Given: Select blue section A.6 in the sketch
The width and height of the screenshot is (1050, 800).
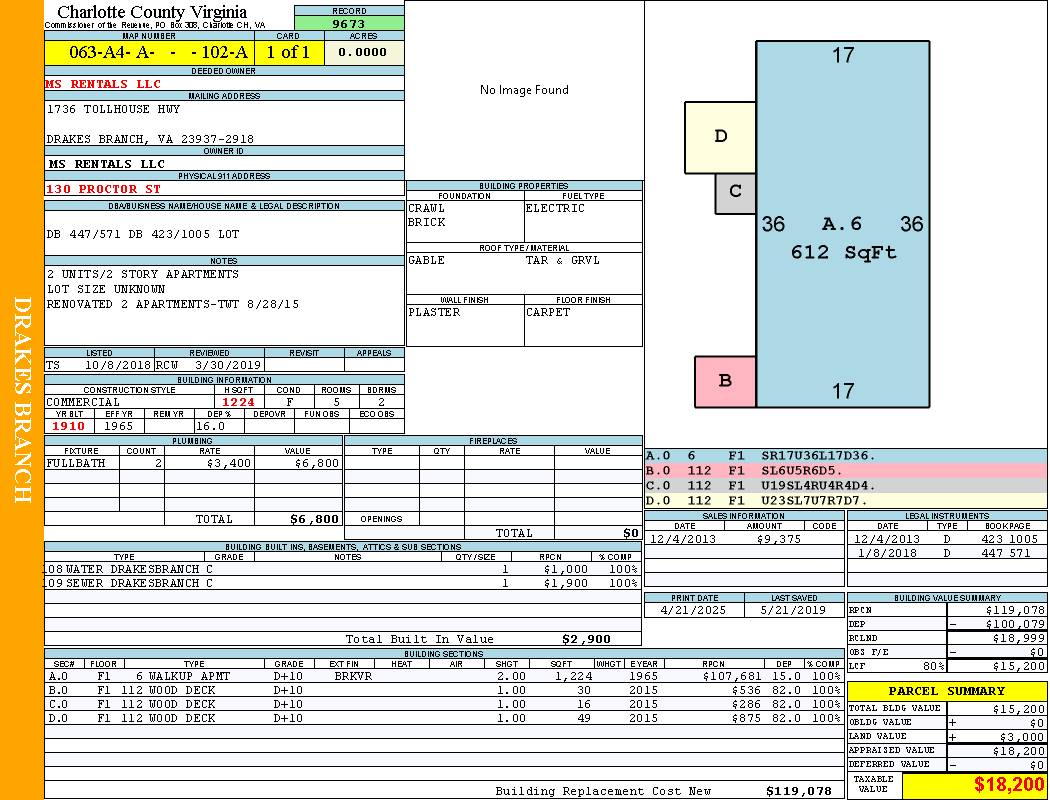Looking at the screenshot, I should pos(842,224).
